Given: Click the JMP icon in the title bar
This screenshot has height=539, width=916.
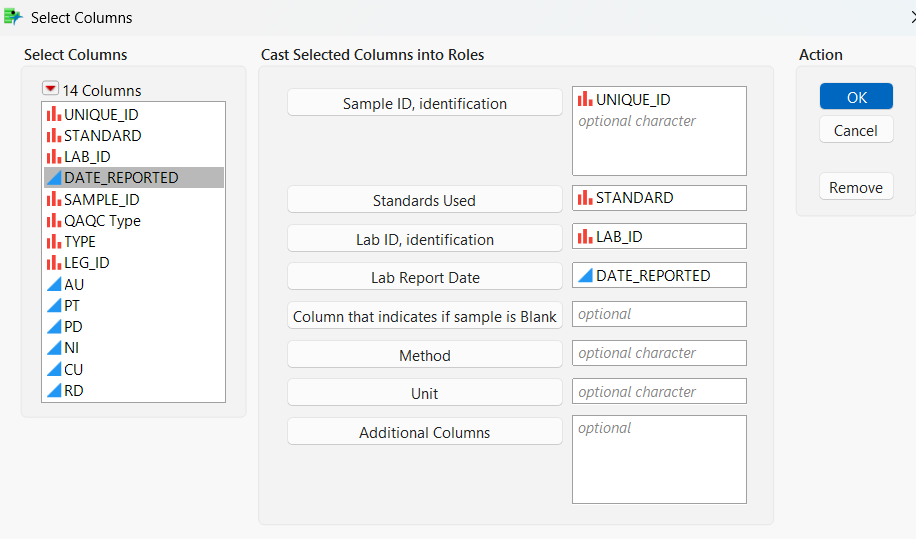Looking at the screenshot, I should point(13,17).
